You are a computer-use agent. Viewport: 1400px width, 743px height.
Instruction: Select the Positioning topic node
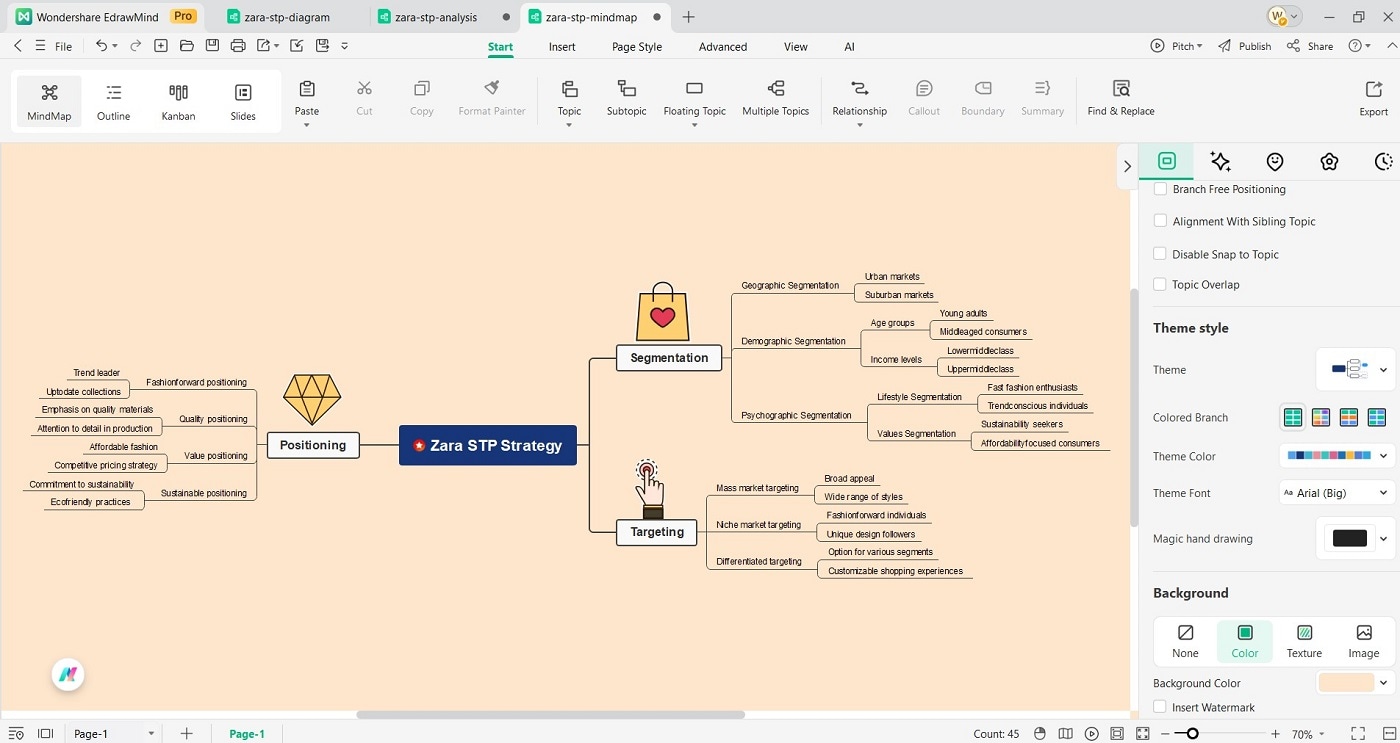tap(313, 445)
